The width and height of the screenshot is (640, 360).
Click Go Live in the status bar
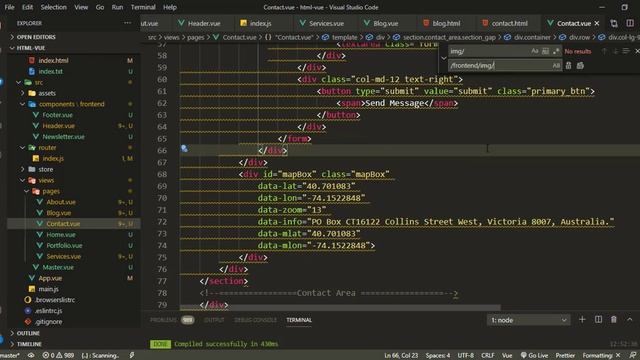(534, 355)
